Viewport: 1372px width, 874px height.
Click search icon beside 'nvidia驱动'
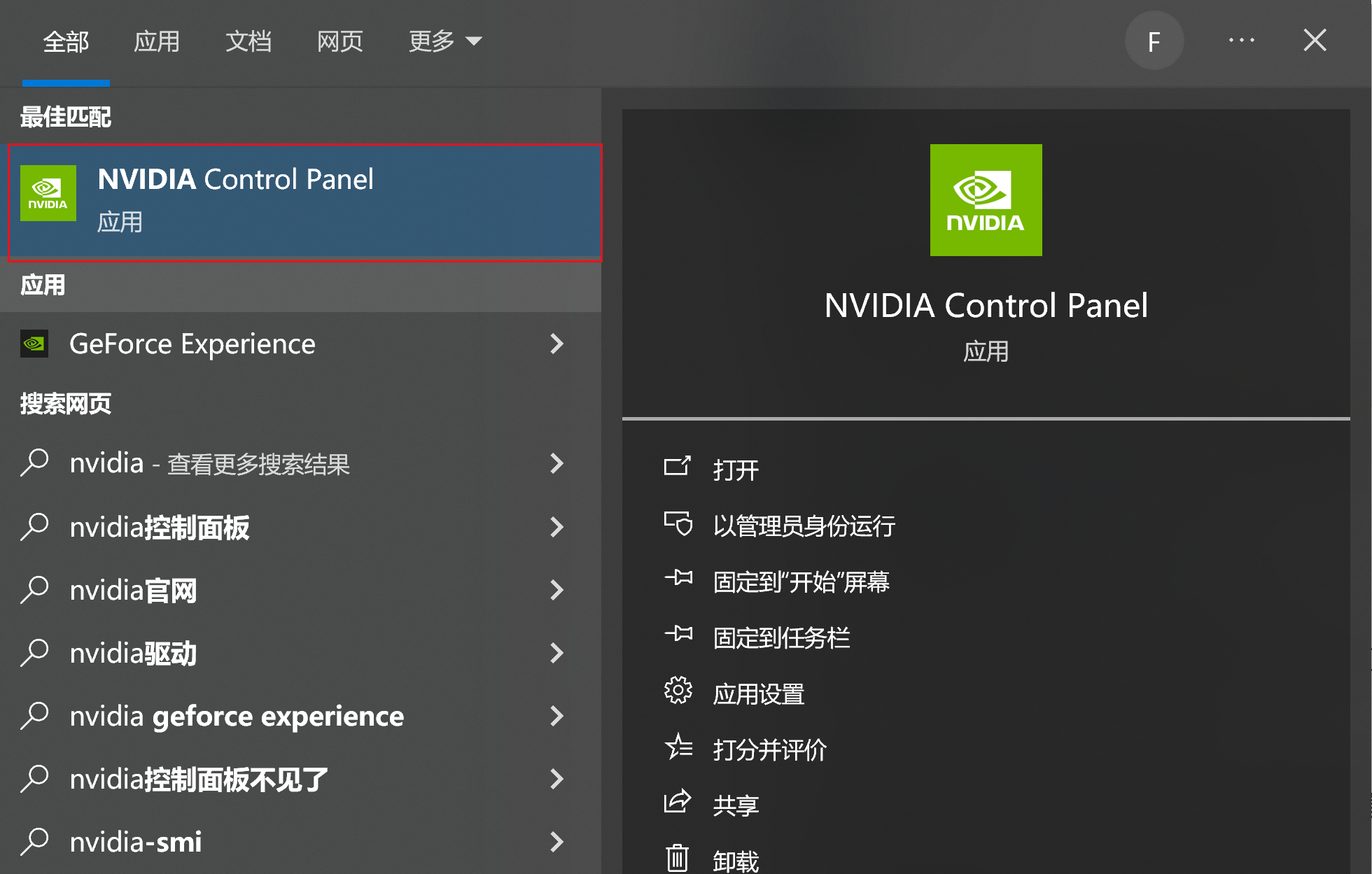point(34,653)
